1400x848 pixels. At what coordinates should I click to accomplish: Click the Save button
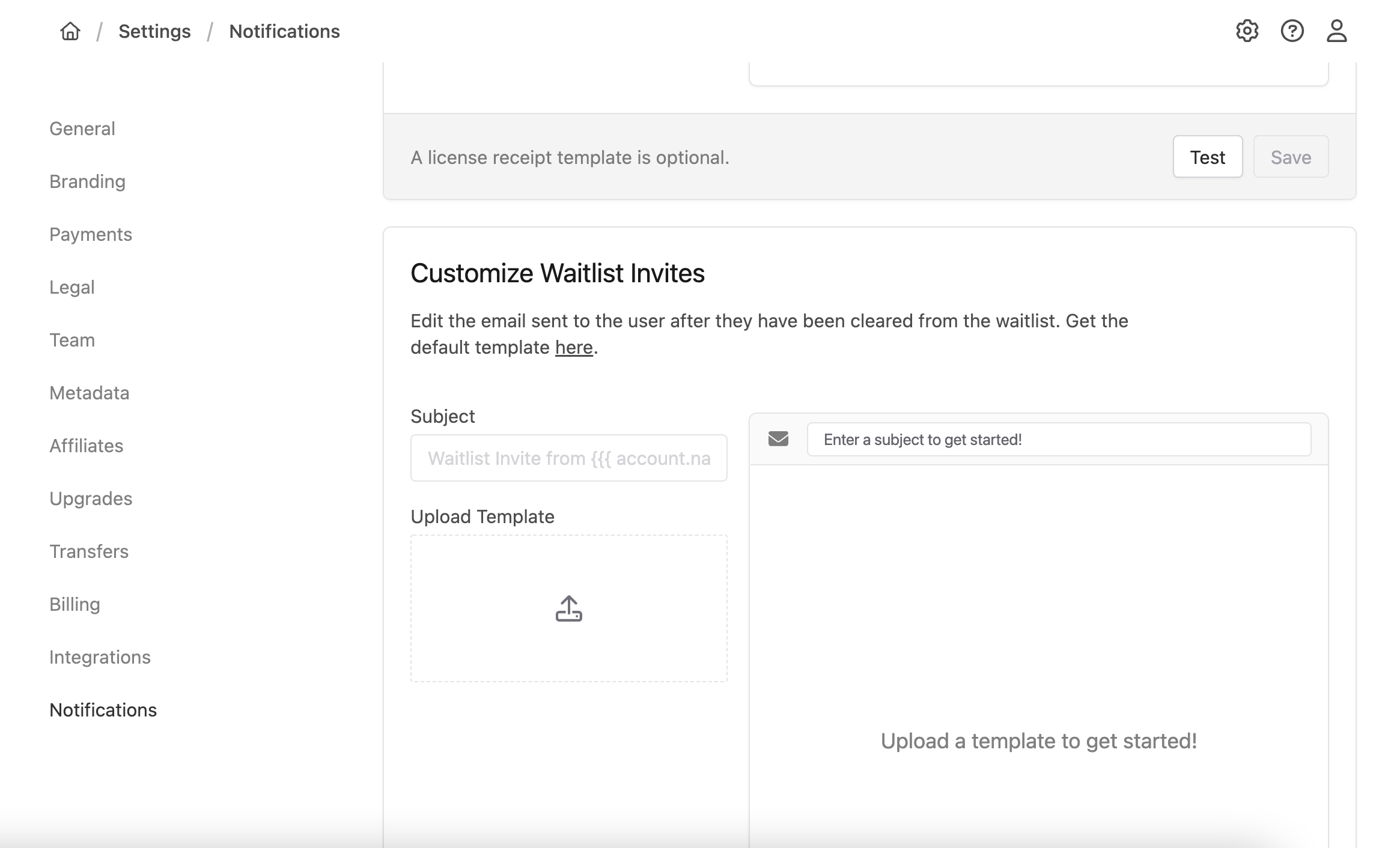1291,157
